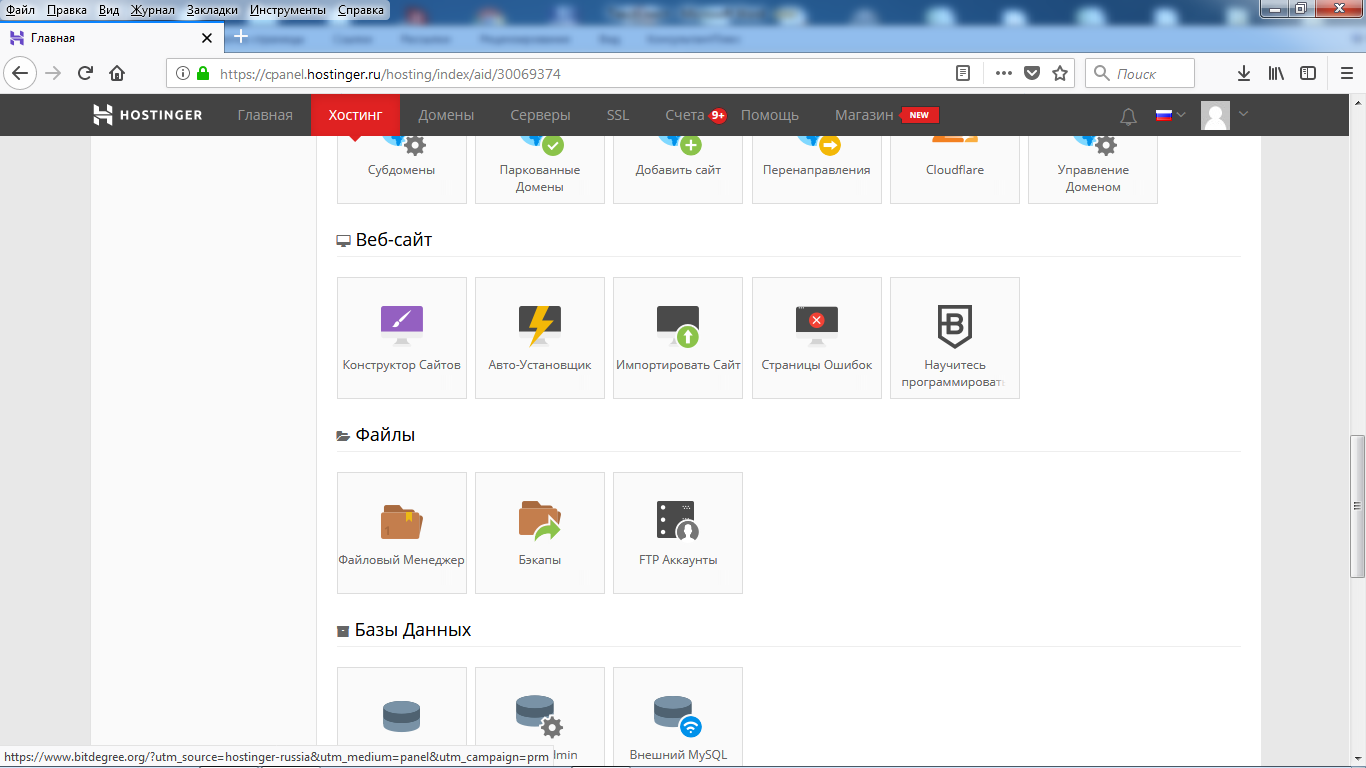Click the notifications bell icon
The height and width of the screenshot is (768, 1366).
[x=1128, y=116]
